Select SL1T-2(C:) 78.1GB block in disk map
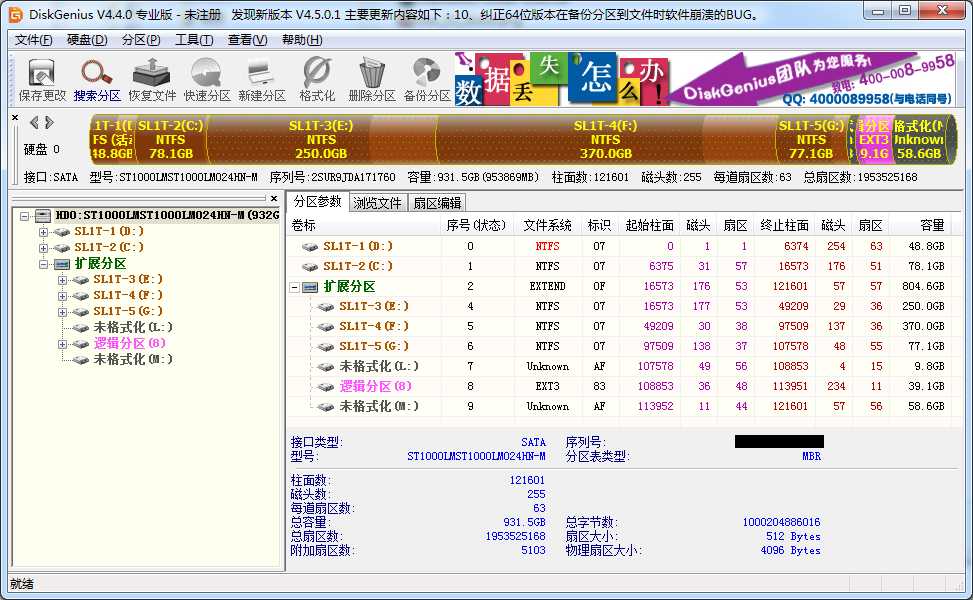The image size is (973, 600). (170, 140)
